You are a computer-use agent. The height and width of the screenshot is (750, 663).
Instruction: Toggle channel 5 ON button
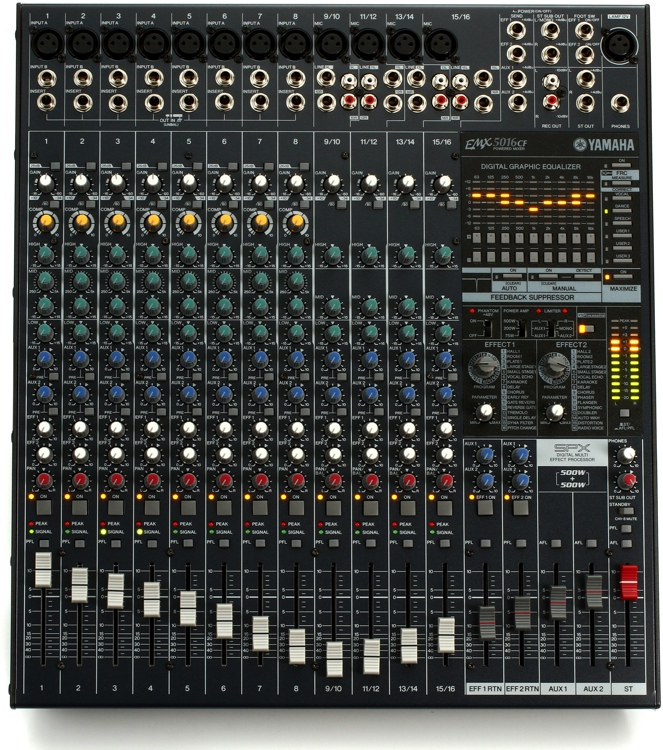pos(188,507)
